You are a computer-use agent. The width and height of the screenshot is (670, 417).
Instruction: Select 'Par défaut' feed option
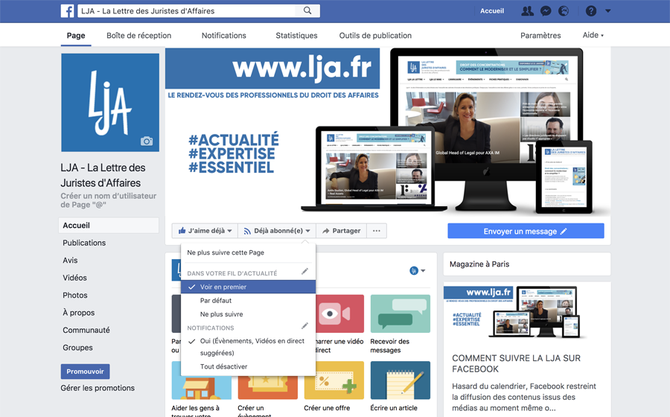coord(248,300)
